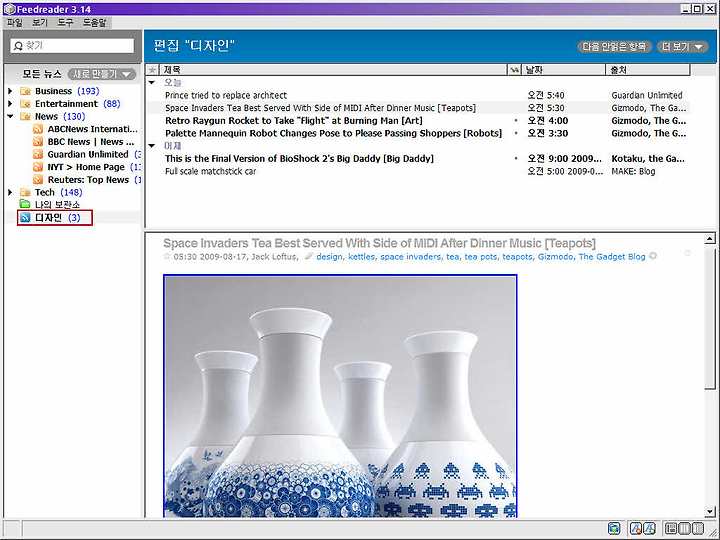Click the News folder icon
Image resolution: width=720 pixels, height=540 pixels.
pyautogui.click(x=26, y=116)
